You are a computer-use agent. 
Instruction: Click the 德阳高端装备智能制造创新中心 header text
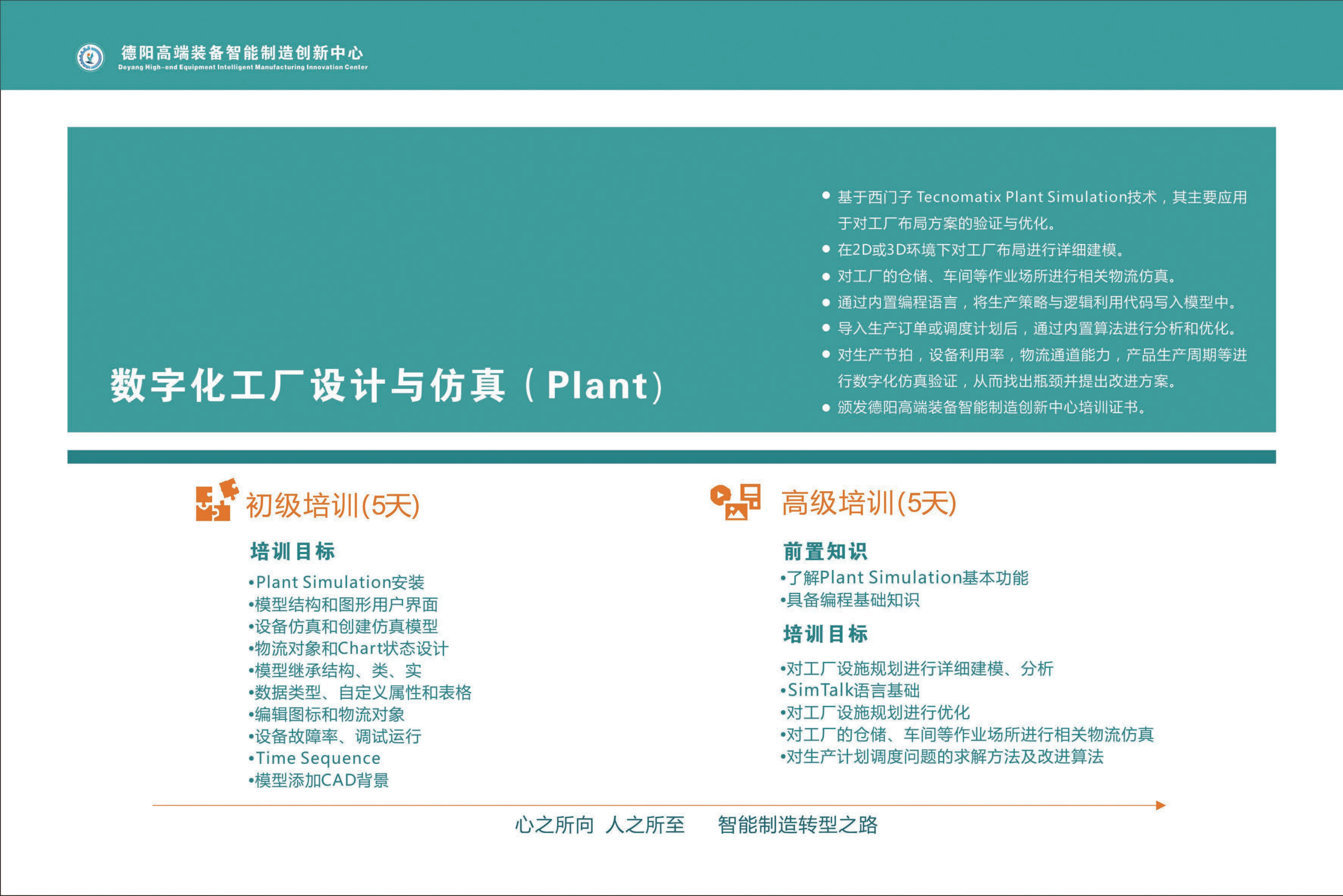coord(242,53)
